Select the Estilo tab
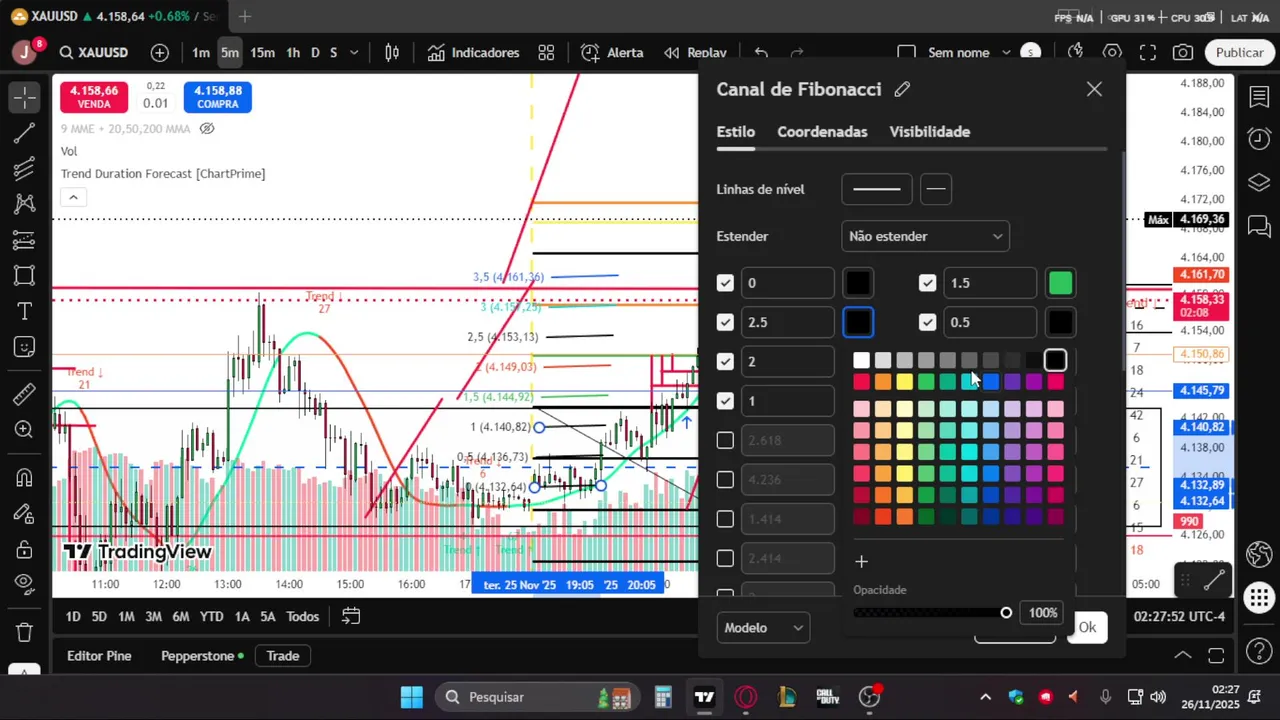This screenshot has height=720, width=1280. tap(735, 132)
